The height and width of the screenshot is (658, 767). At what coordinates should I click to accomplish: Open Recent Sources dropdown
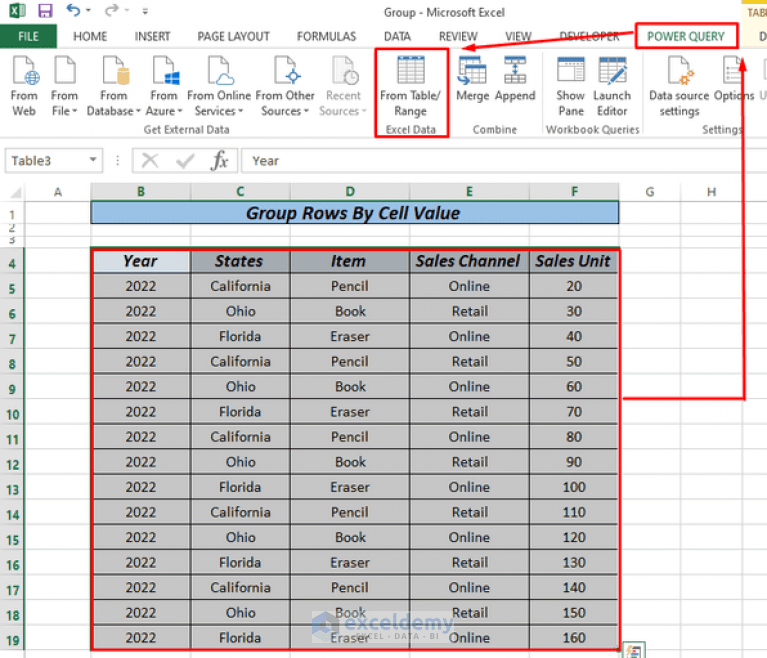[343, 86]
